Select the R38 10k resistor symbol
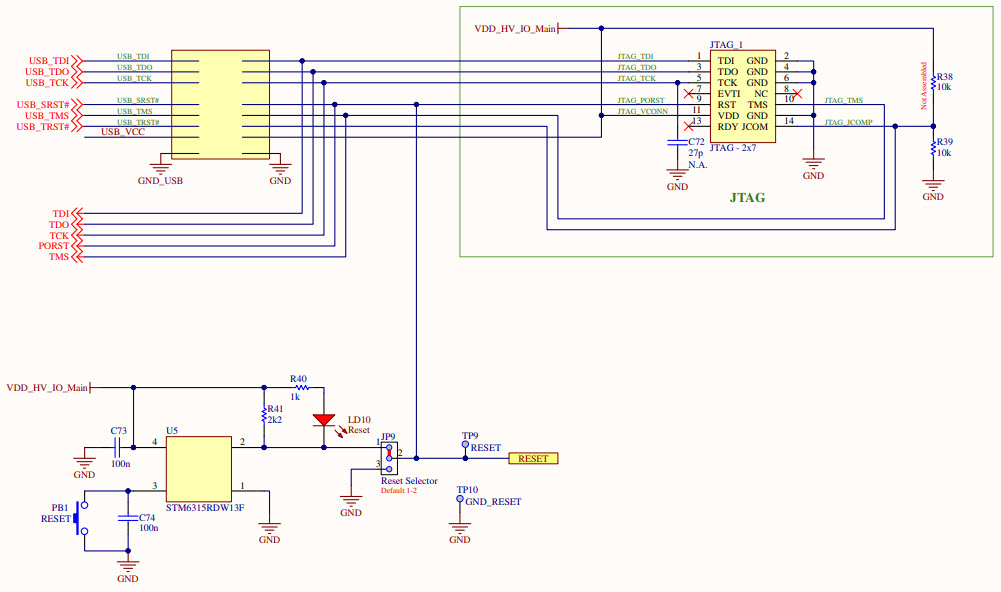Viewport: 1001px width, 592px height. click(x=932, y=81)
